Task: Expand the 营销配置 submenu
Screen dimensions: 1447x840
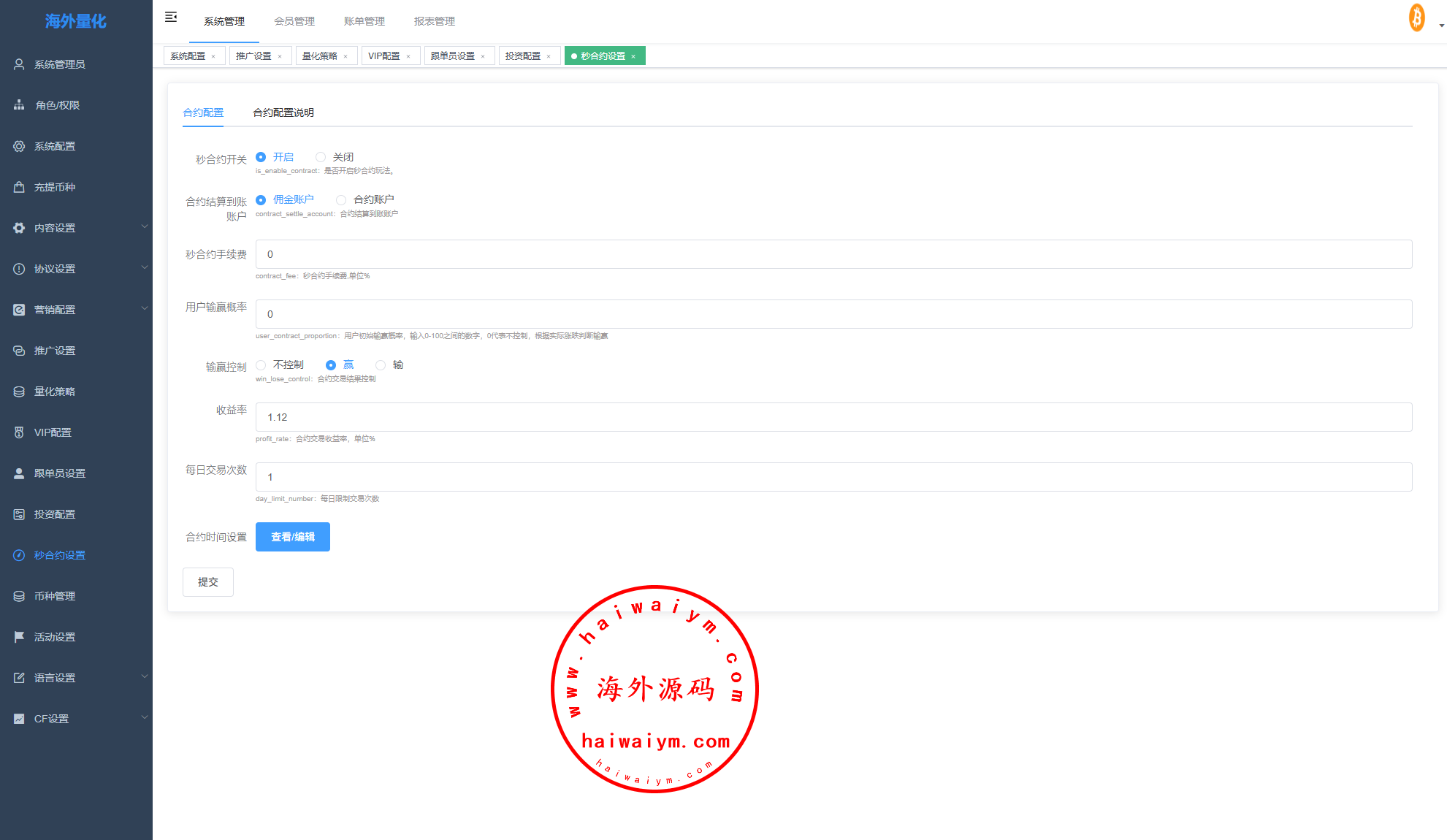Action: click(x=144, y=309)
